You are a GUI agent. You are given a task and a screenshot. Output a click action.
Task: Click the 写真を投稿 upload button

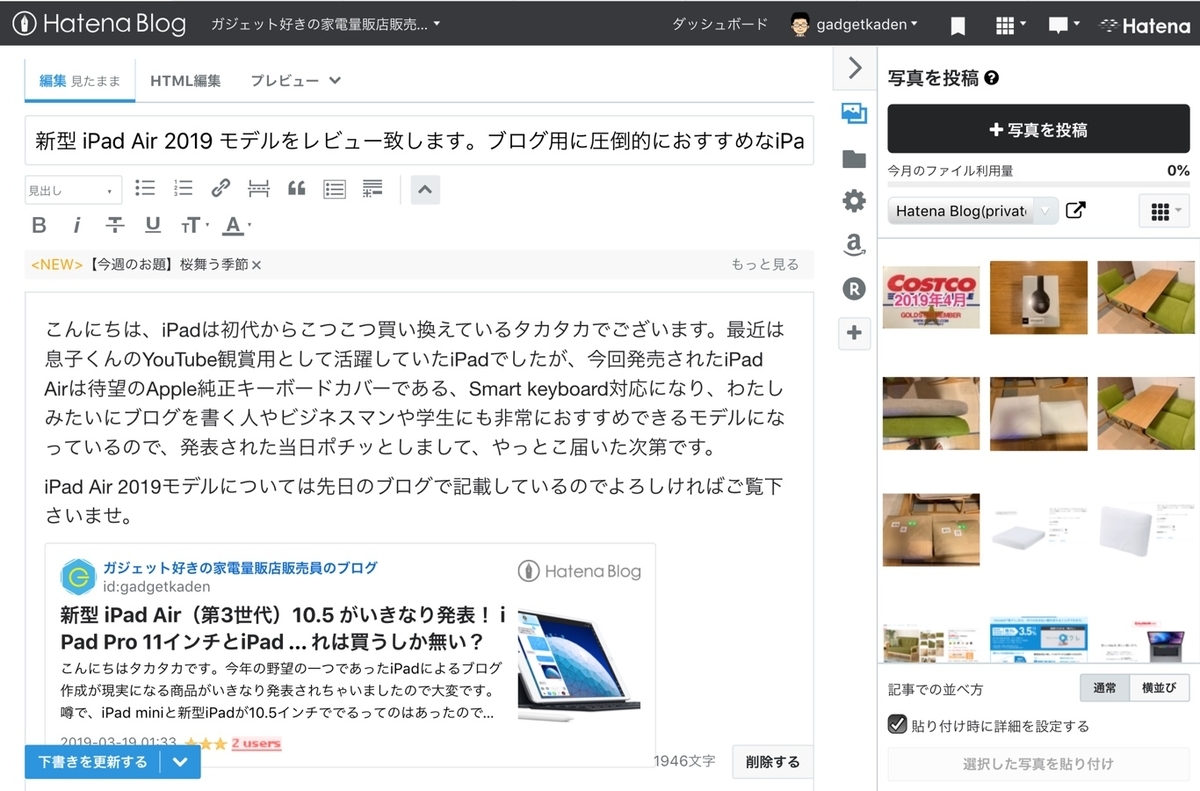click(1038, 130)
